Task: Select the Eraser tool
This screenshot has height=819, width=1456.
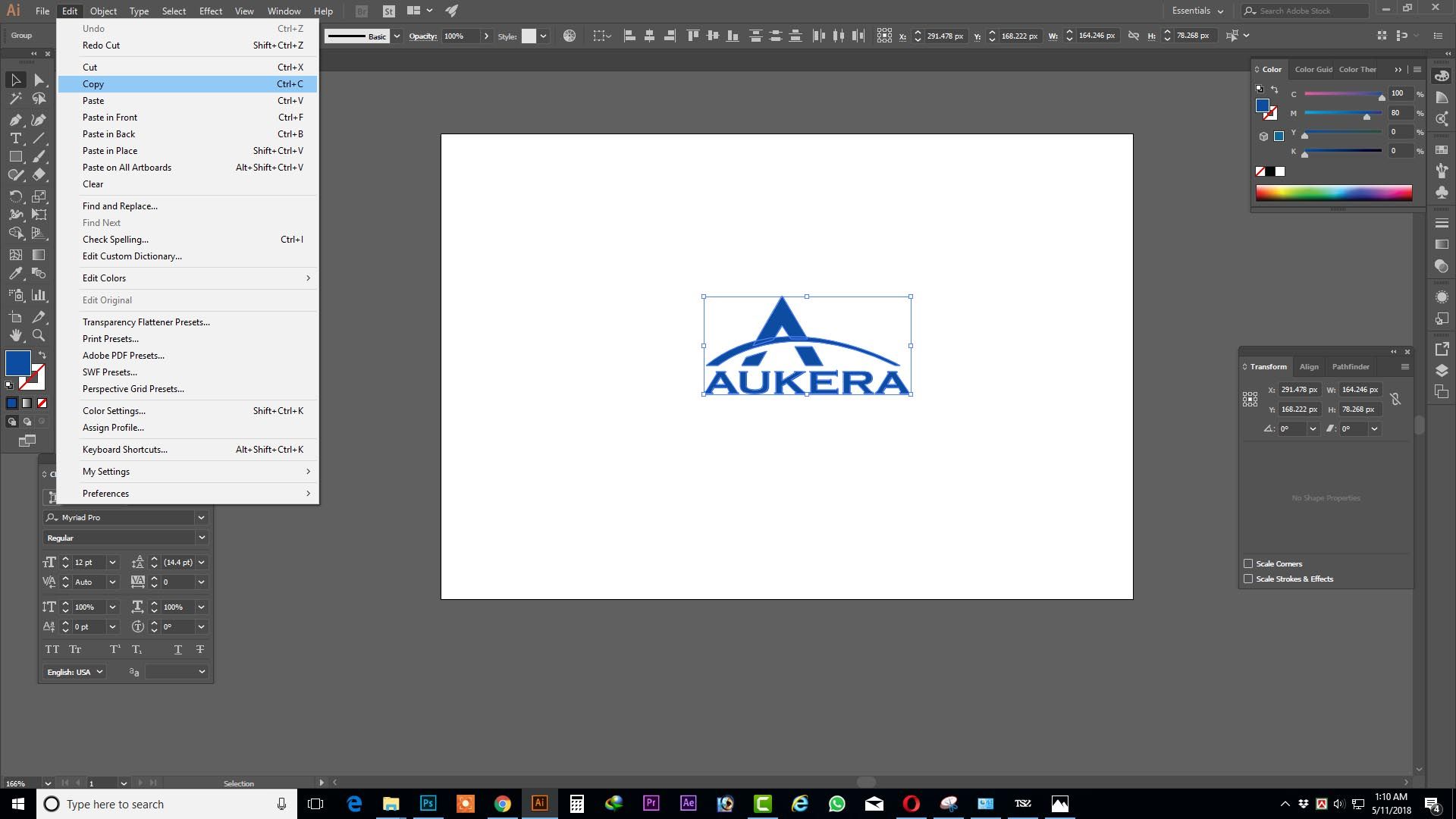Action: click(39, 174)
